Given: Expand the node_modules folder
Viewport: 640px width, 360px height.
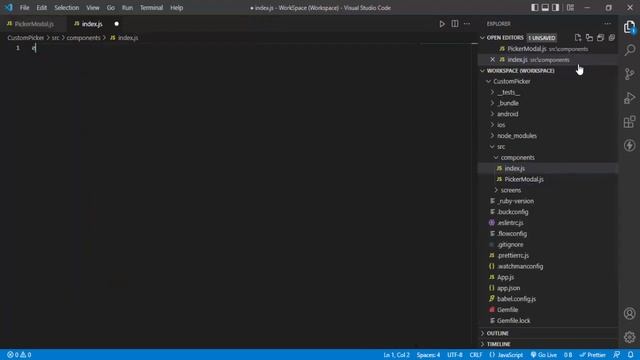Looking at the screenshot, I should click(492, 136).
